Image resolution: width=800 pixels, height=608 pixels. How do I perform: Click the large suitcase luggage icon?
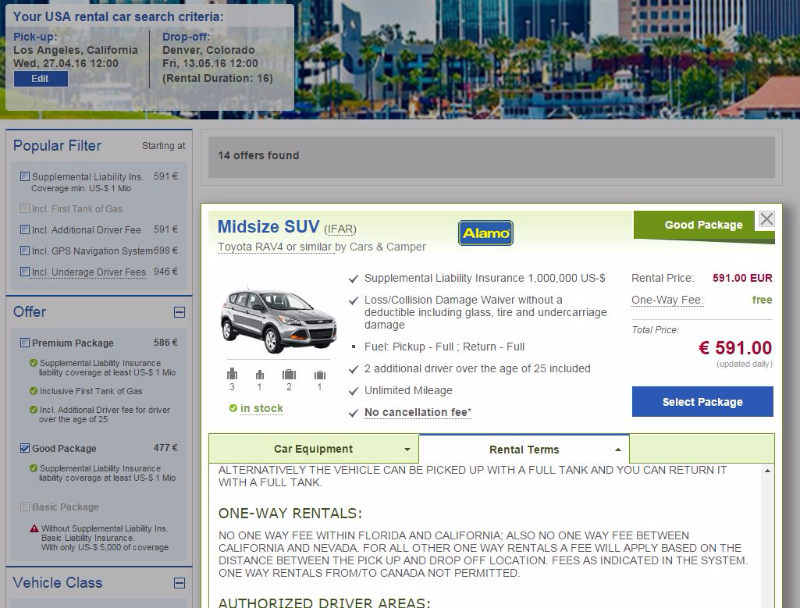tap(289, 374)
